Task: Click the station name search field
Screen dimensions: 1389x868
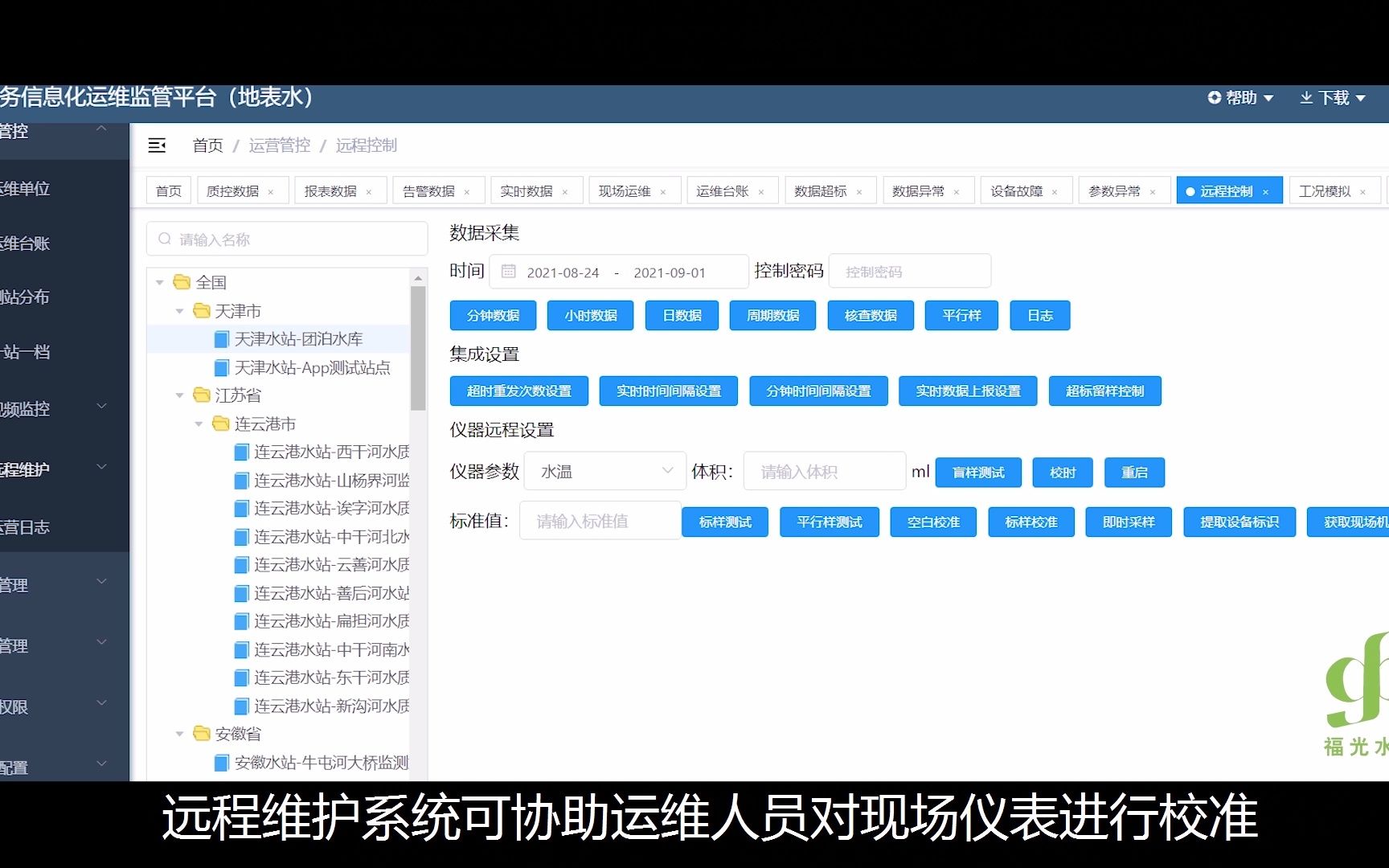Action: point(287,240)
